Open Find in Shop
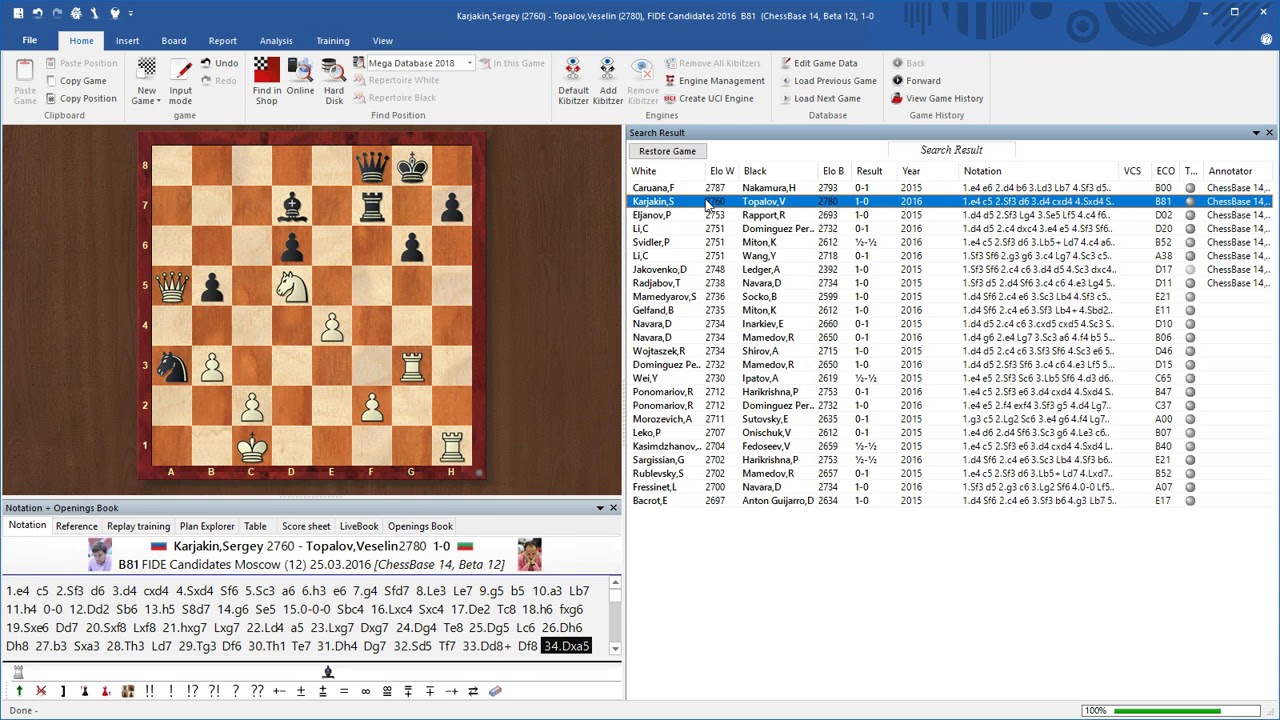Viewport: 1280px width, 720px height. click(x=266, y=82)
